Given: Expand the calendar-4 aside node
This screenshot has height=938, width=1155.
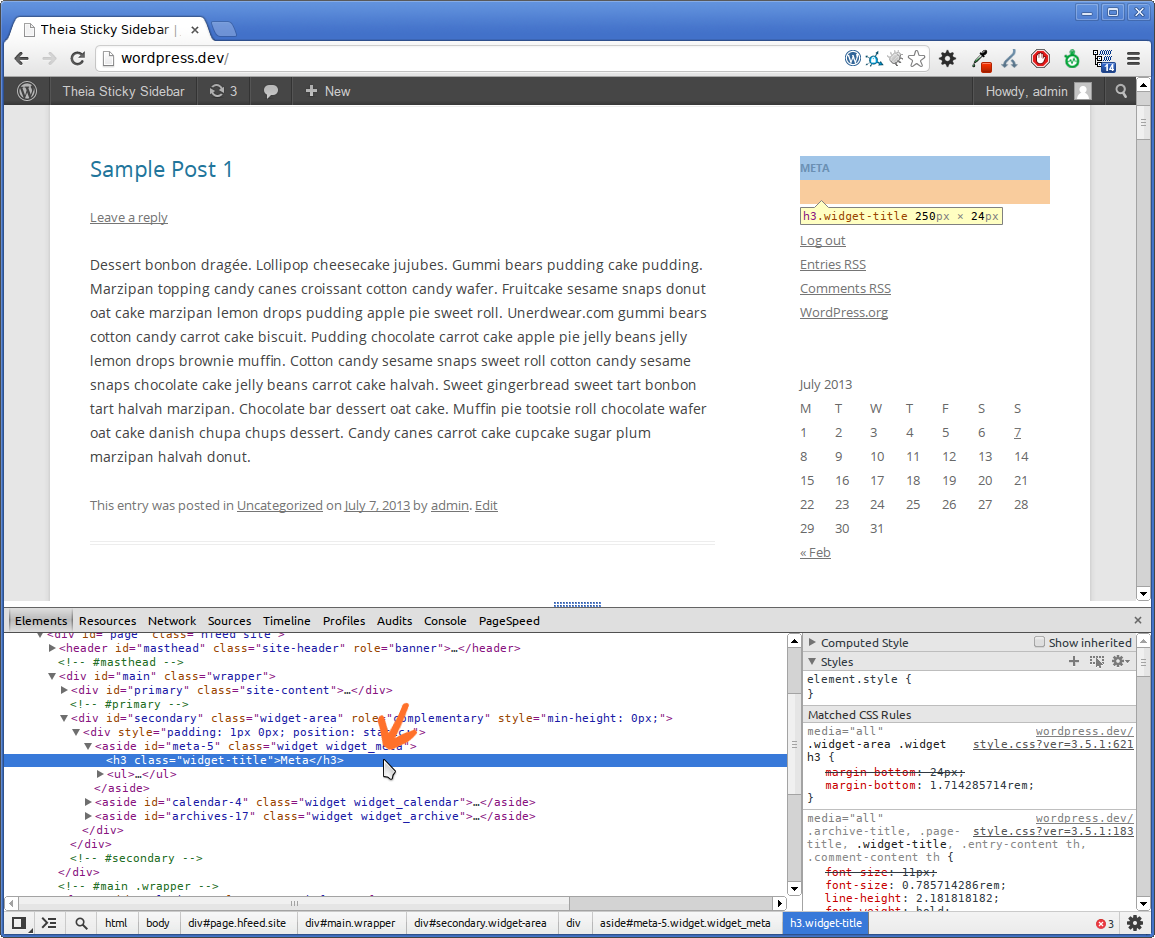Looking at the screenshot, I should [88, 802].
